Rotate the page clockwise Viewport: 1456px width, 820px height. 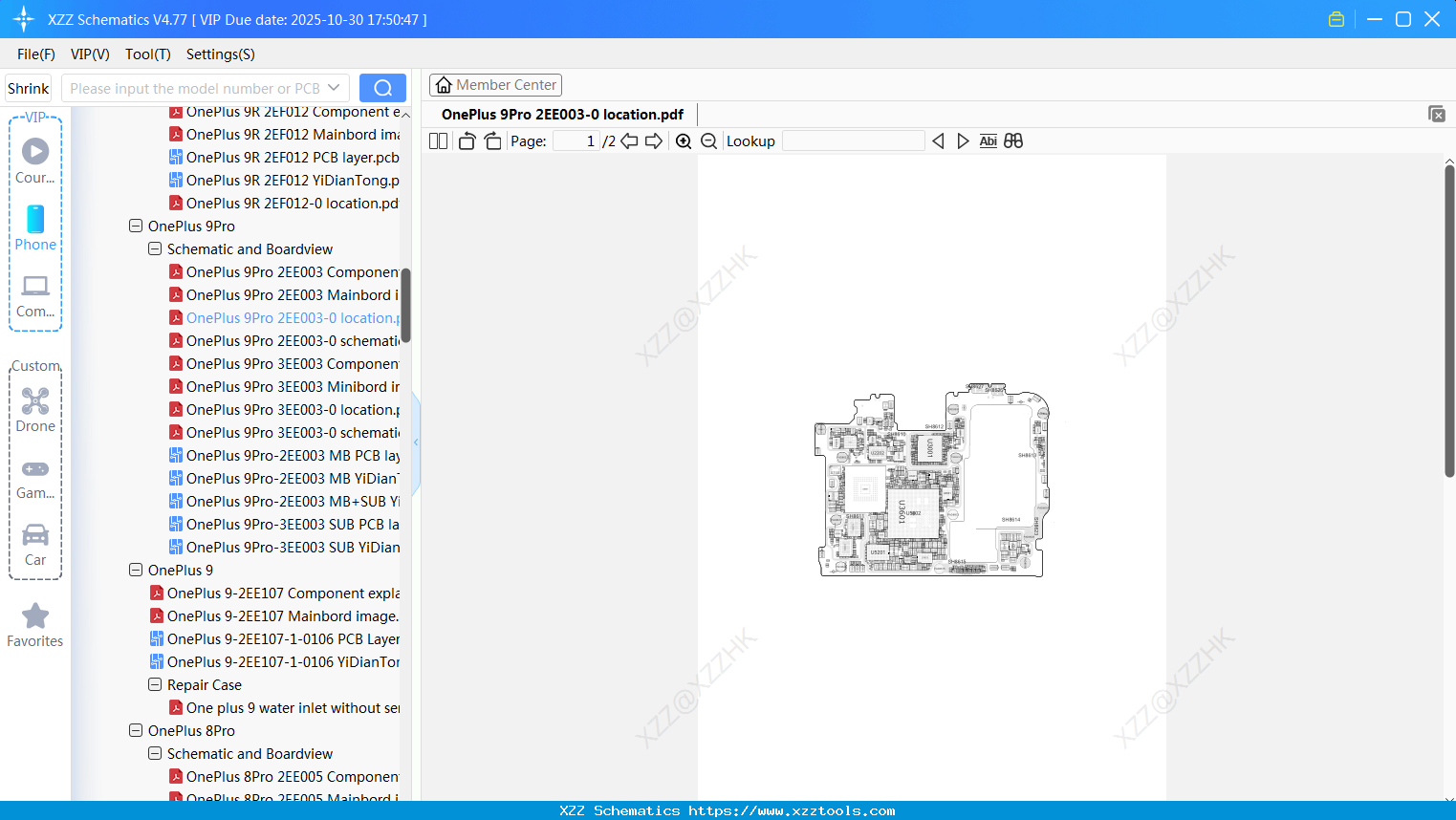coord(493,141)
